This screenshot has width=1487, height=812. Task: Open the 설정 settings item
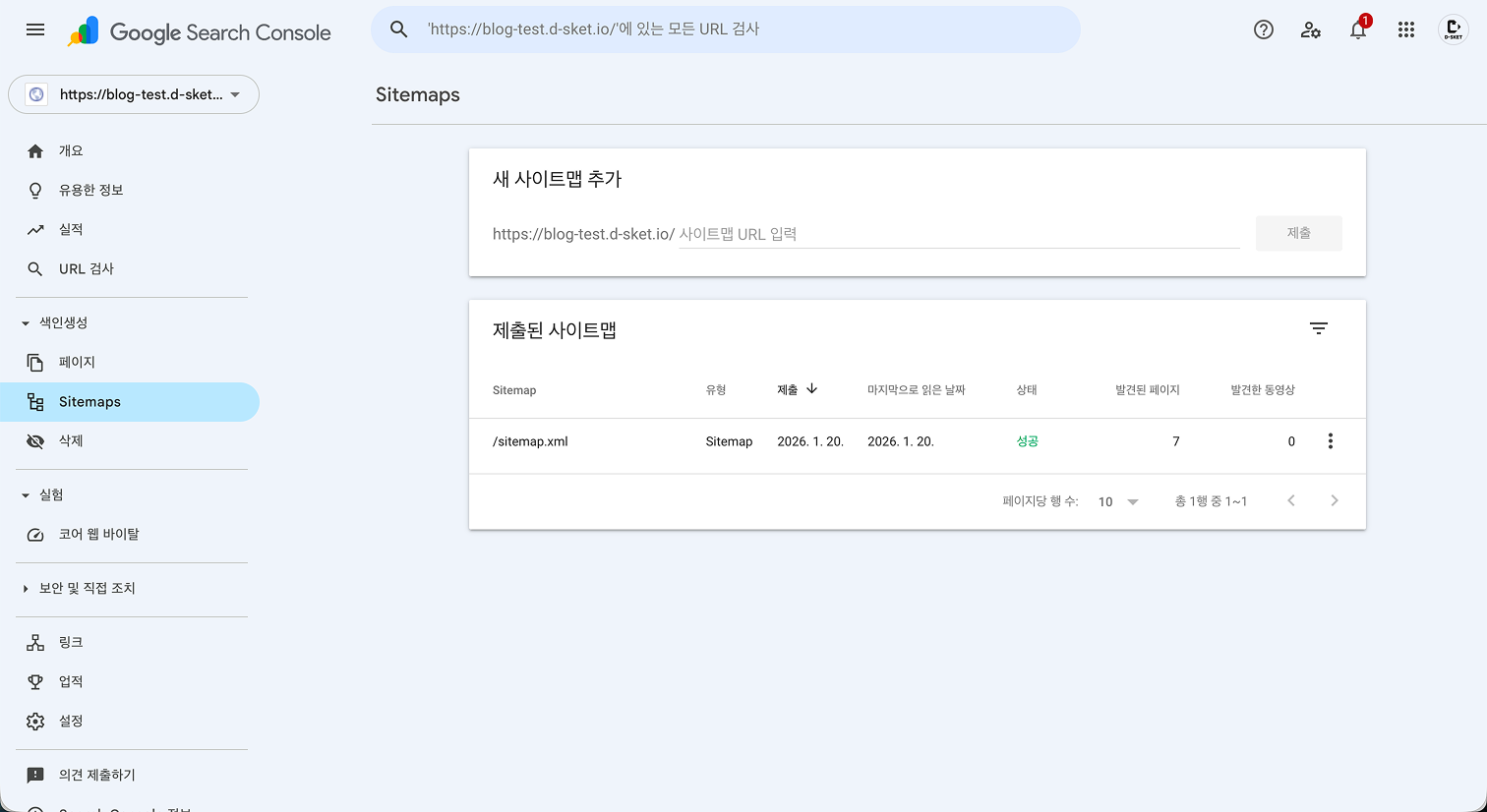(72, 721)
